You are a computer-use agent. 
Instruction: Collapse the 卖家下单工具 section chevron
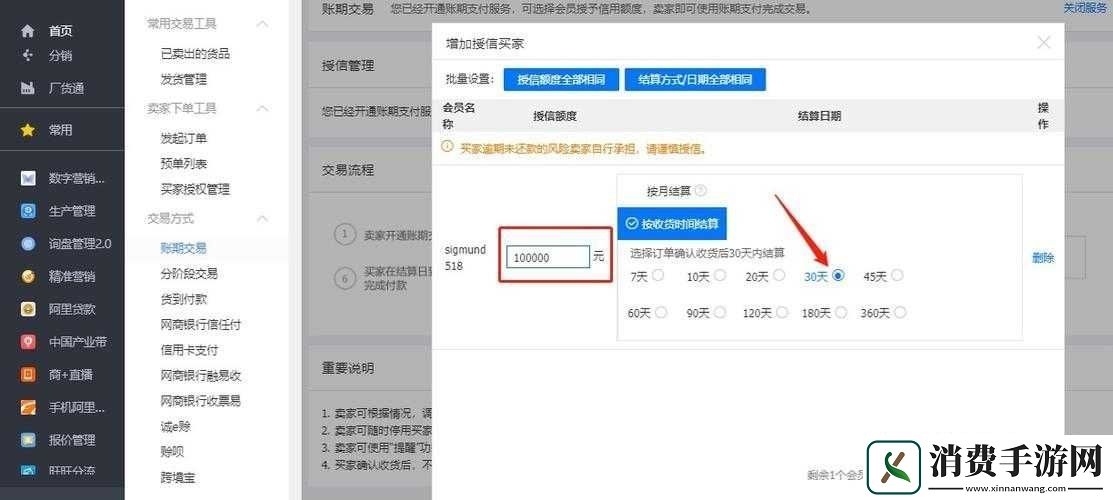262,108
